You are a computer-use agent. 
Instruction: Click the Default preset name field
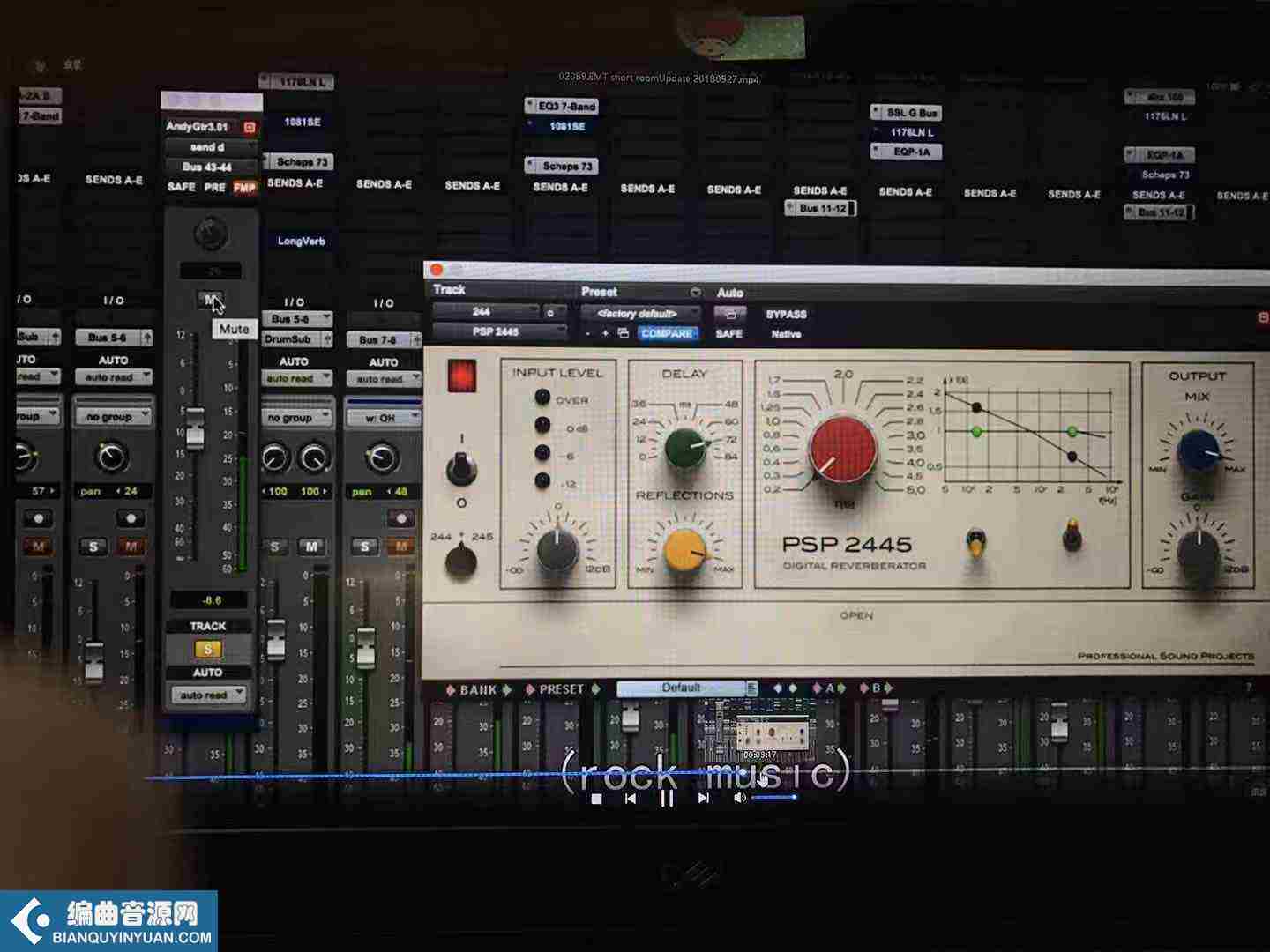pyautogui.click(x=681, y=688)
